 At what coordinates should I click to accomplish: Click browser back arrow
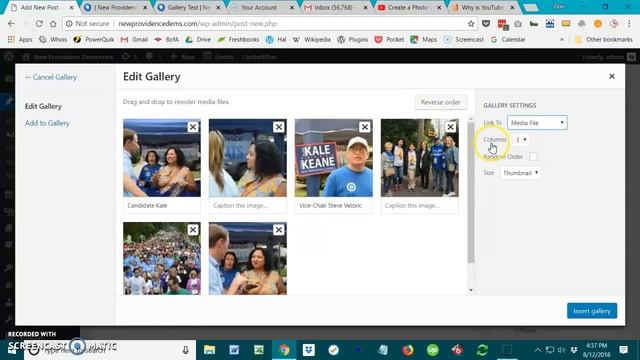pos(11,24)
